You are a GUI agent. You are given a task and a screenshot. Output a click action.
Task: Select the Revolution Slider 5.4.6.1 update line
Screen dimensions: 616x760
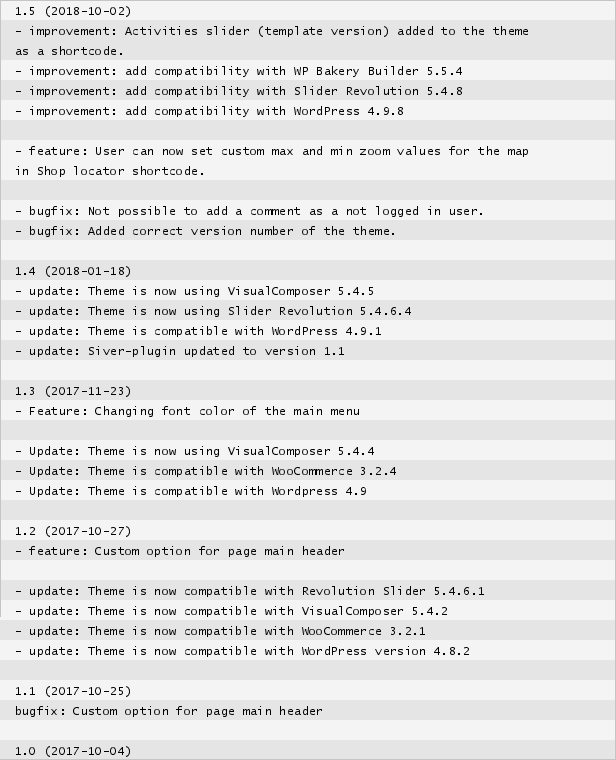(249, 591)
